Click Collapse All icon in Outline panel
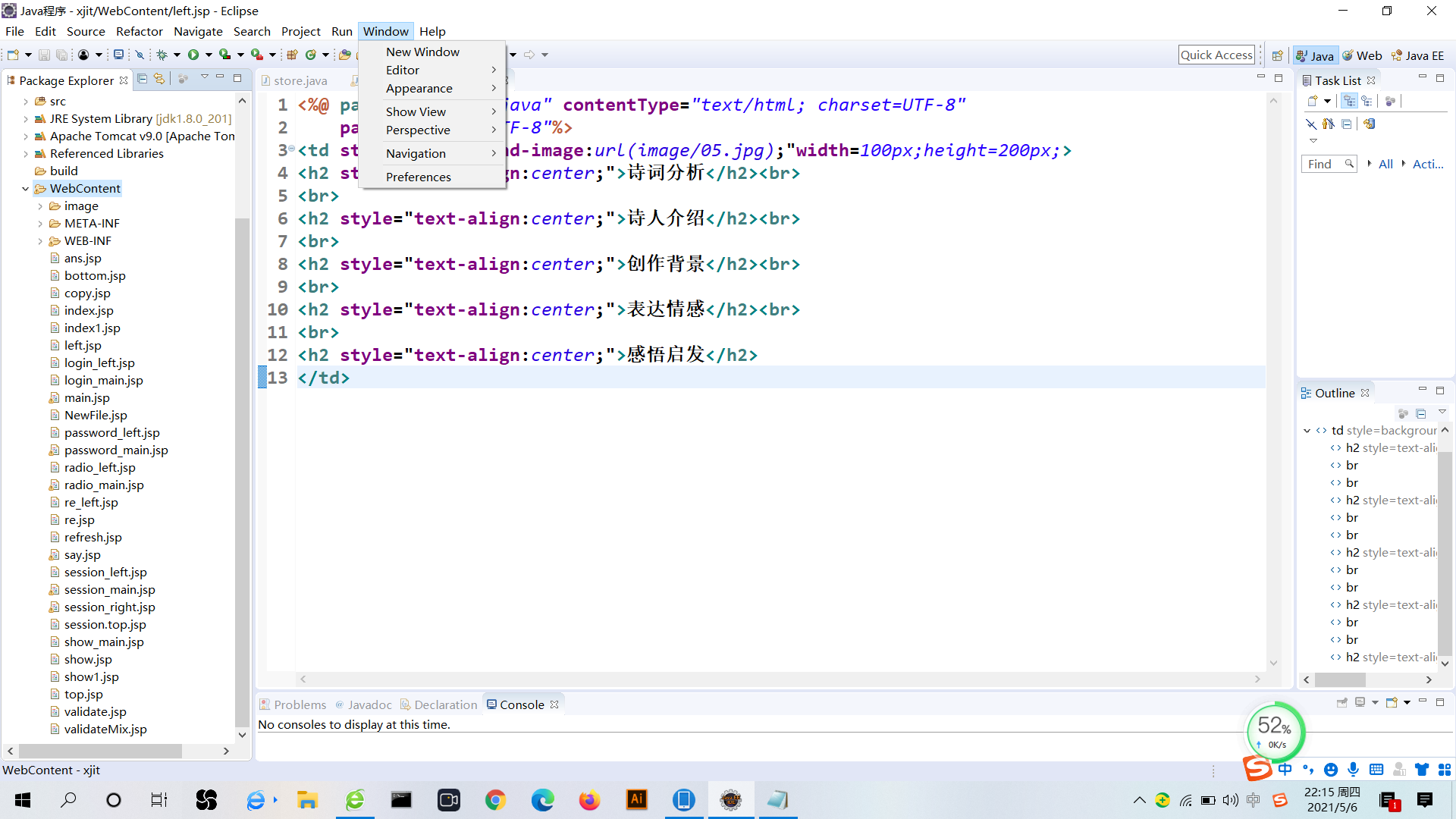 point(1421,413)
